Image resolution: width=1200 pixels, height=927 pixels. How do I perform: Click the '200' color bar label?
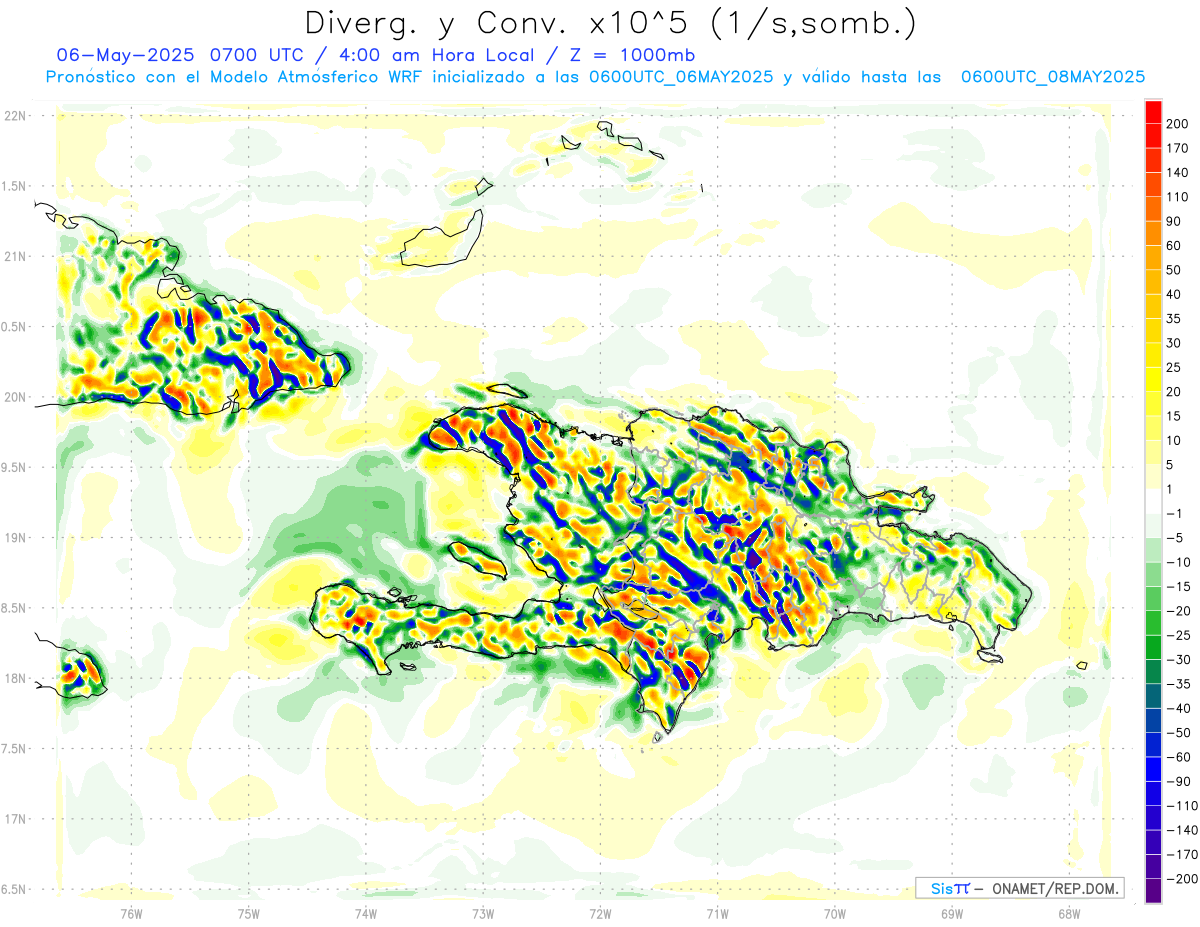(x=1179, y=123)
